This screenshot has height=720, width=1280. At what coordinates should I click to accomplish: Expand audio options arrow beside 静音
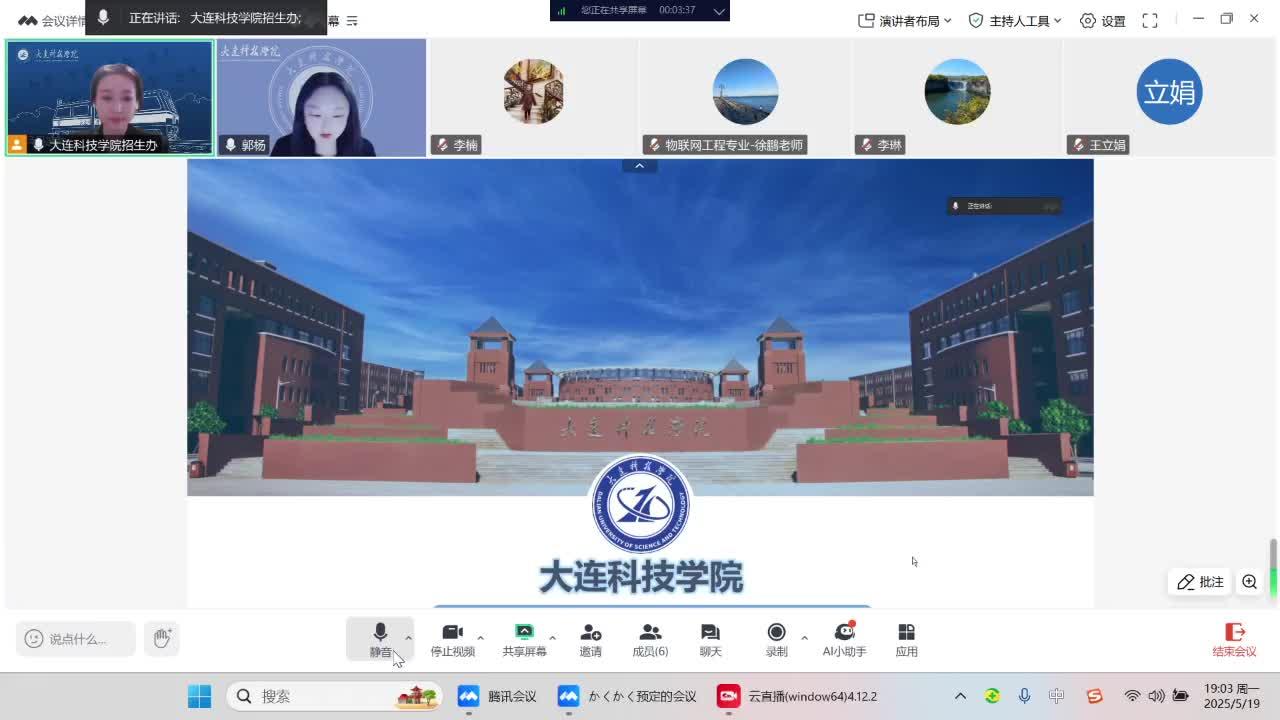click(x=408, y=638)
